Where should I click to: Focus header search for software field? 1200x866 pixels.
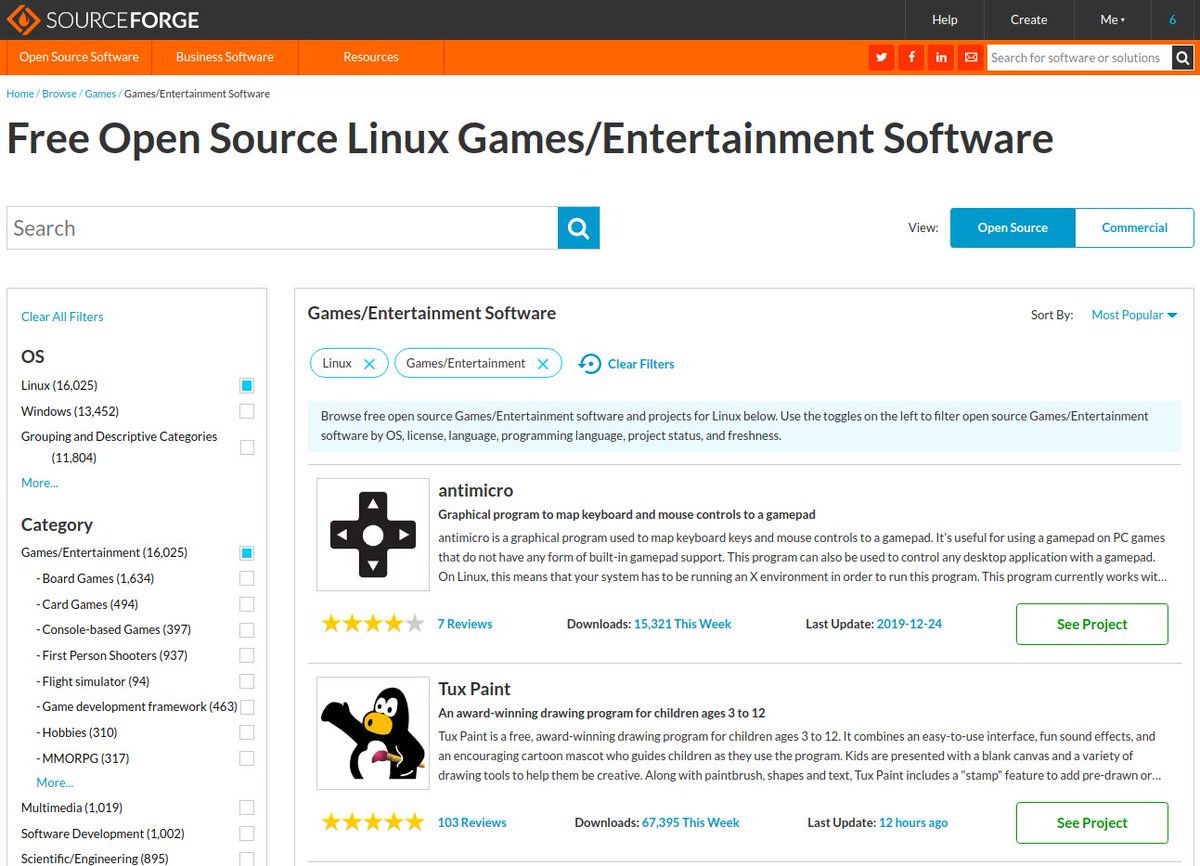tap(1077, 57)
